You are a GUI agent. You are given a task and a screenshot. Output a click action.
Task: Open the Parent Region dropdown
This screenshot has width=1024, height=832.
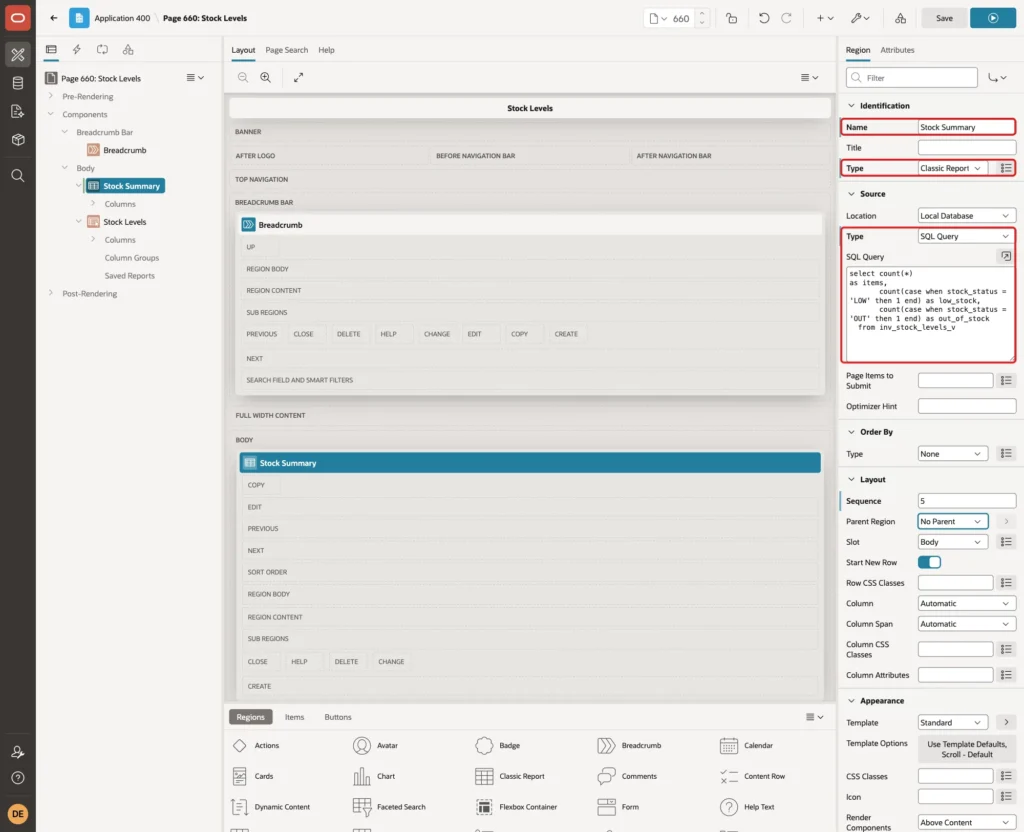coord(952,522)
